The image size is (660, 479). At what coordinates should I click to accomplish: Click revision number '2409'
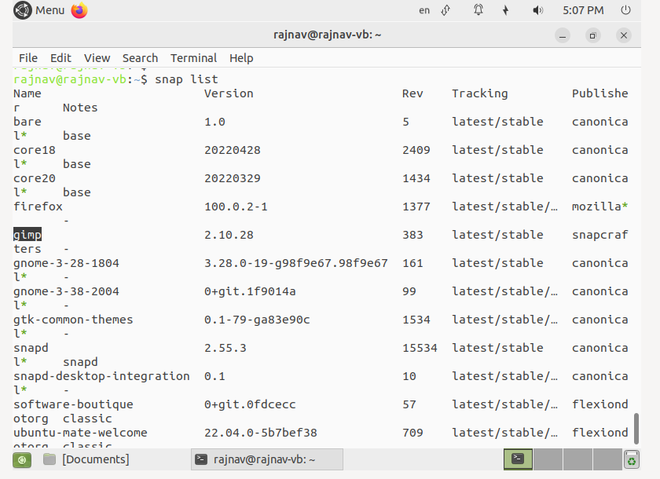(x=416, y=150)
